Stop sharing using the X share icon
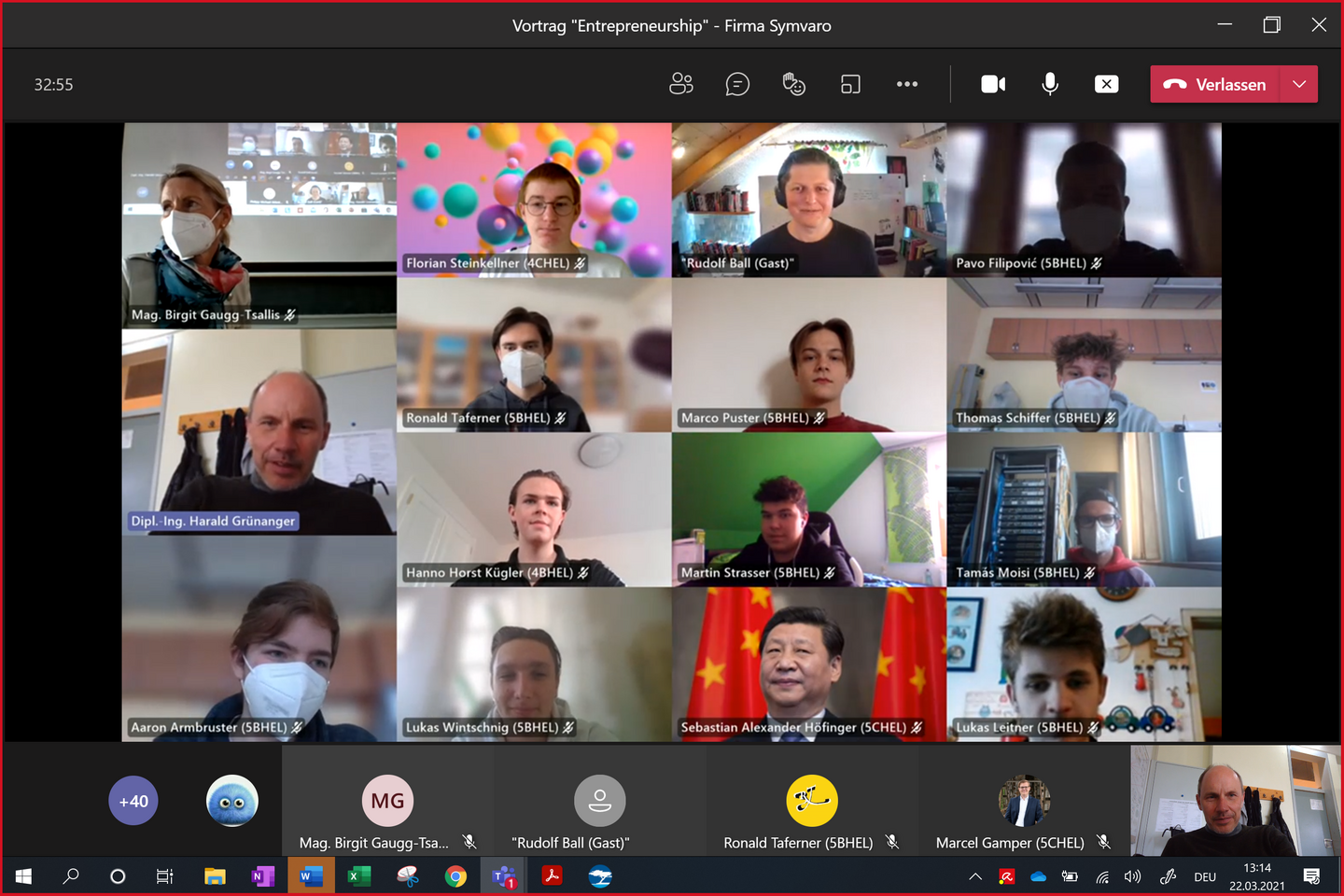The height and width of the screenshot is (896, 1344). [1106, 84]
